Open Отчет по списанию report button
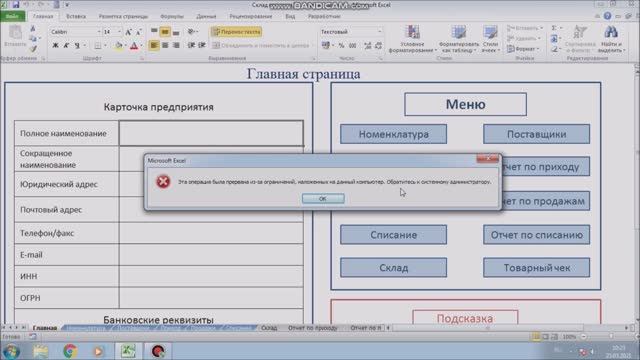Viewport: 640px width, 360px height. (536, 235)
